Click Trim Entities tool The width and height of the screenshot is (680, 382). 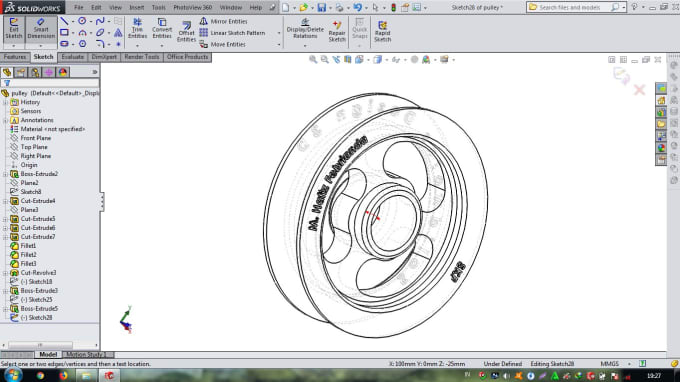click(137, 29)
